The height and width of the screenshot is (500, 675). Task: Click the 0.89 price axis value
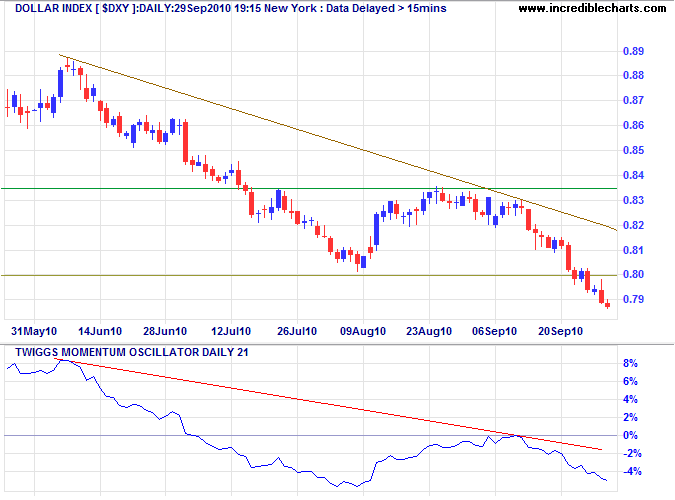coord(633,51)
